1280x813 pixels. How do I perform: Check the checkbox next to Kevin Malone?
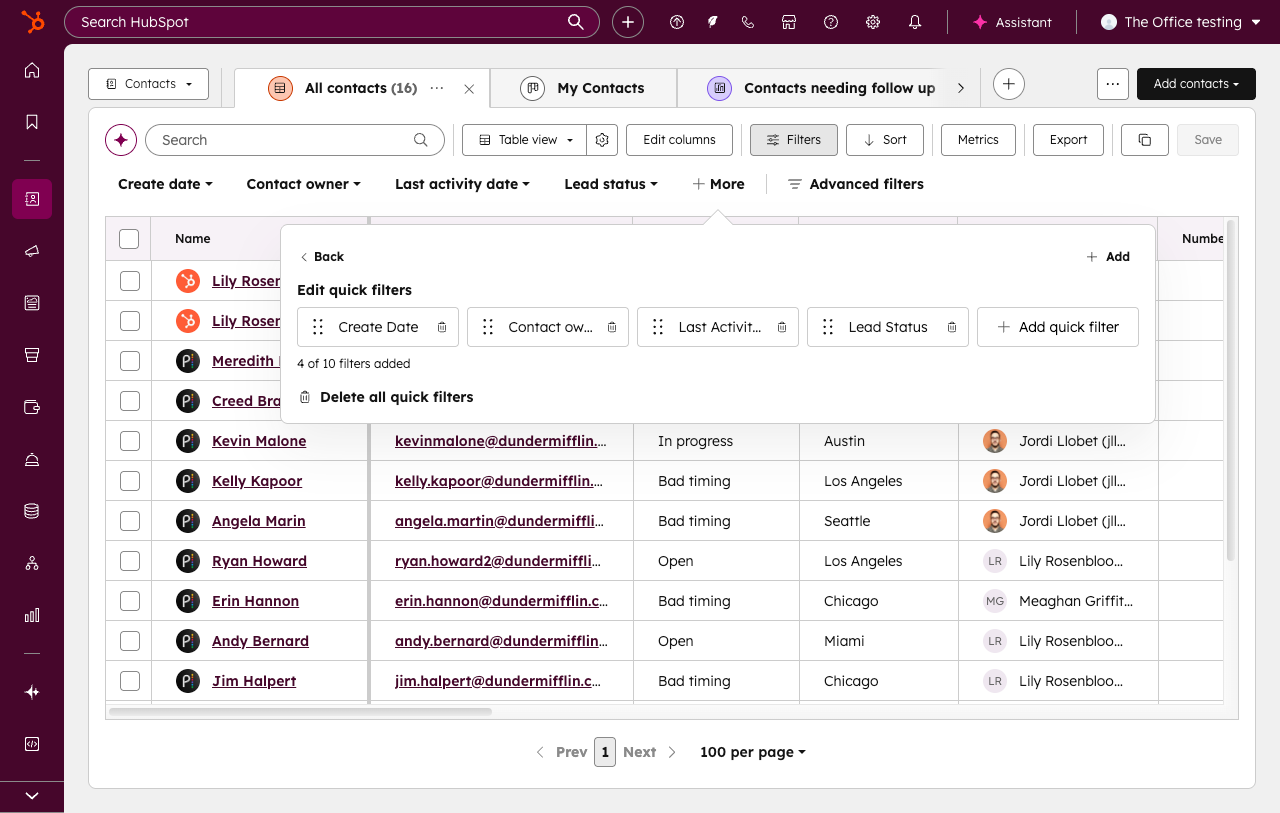[129, 440]
